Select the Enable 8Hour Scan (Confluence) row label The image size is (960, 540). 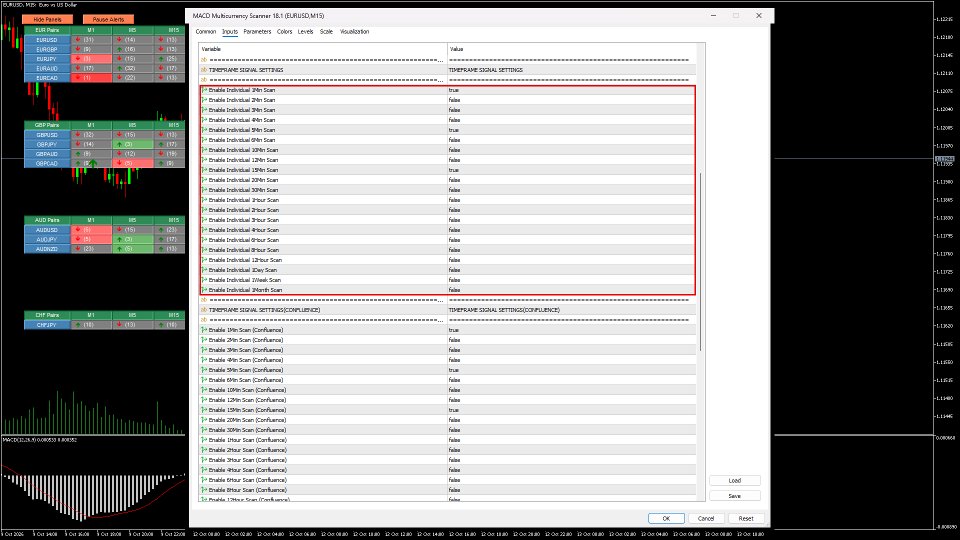click(247, 490)
